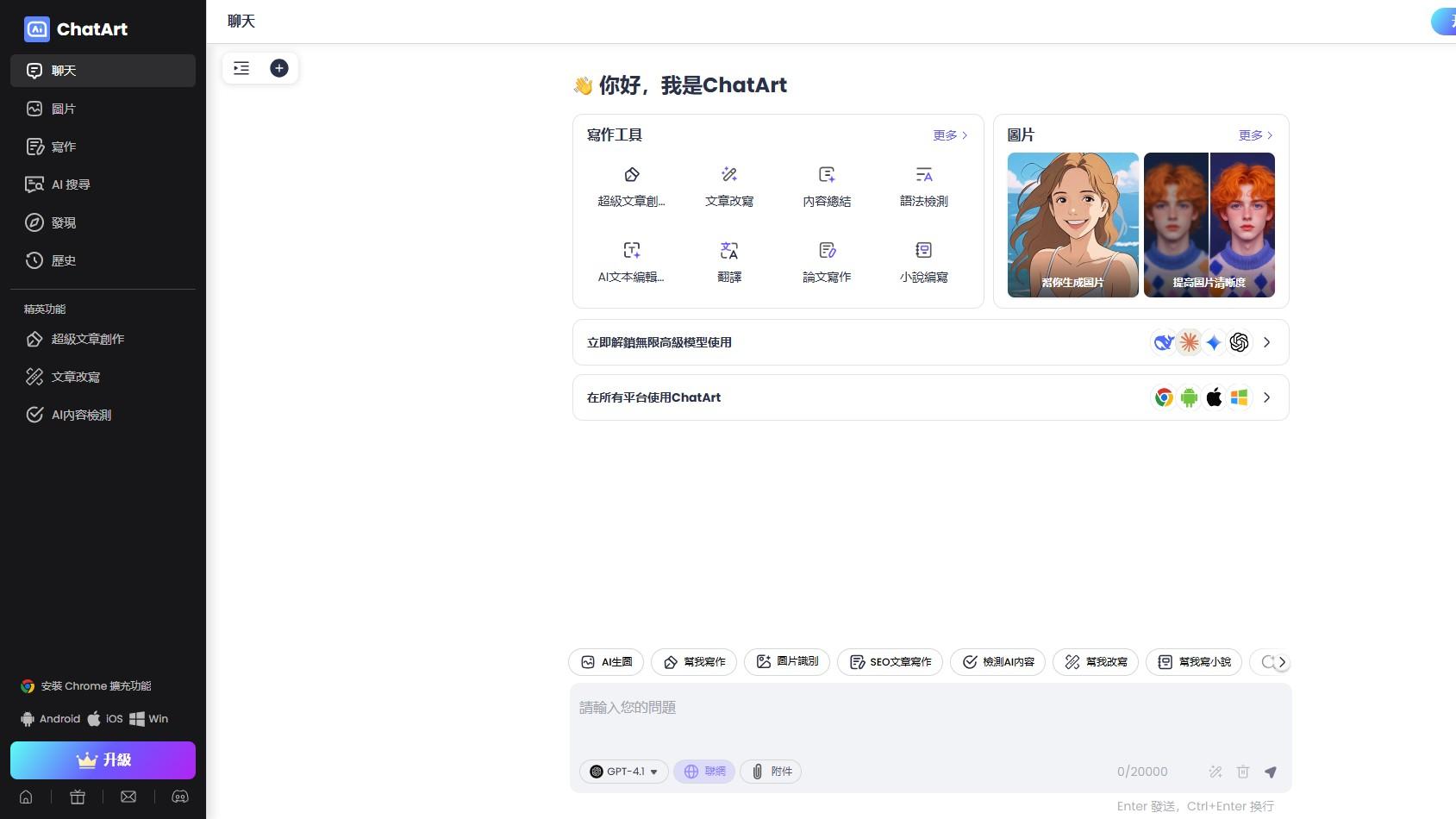Click the Gemini model icon in unlock row
The image size is (1456, 819).
coord(1214,342)
